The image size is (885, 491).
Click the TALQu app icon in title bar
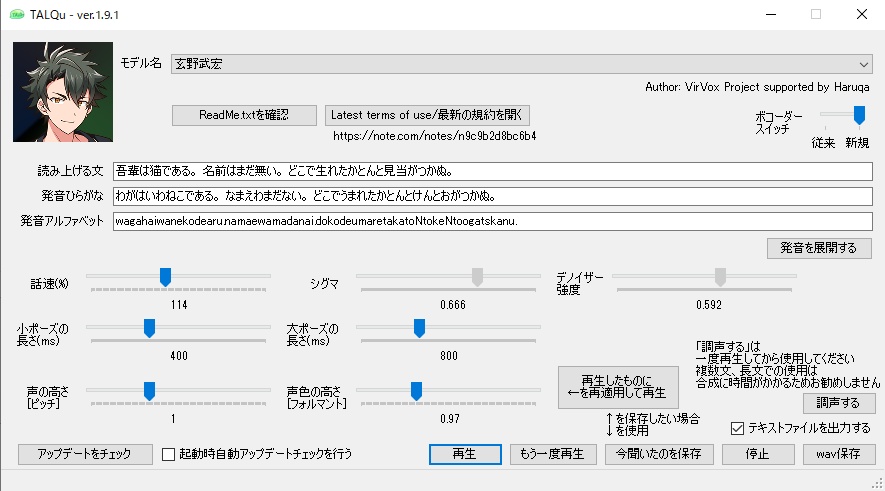(17, 15)
